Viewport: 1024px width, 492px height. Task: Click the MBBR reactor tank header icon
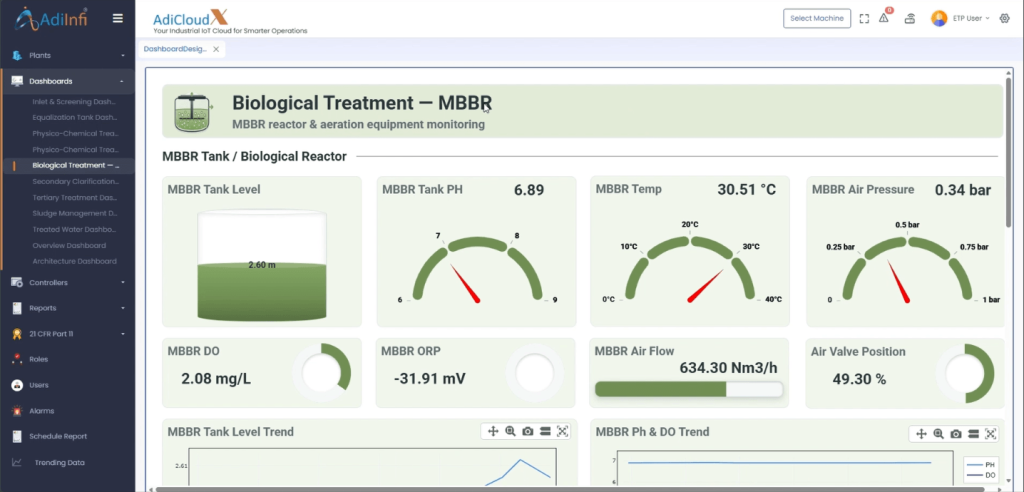[x=193, y=111]
